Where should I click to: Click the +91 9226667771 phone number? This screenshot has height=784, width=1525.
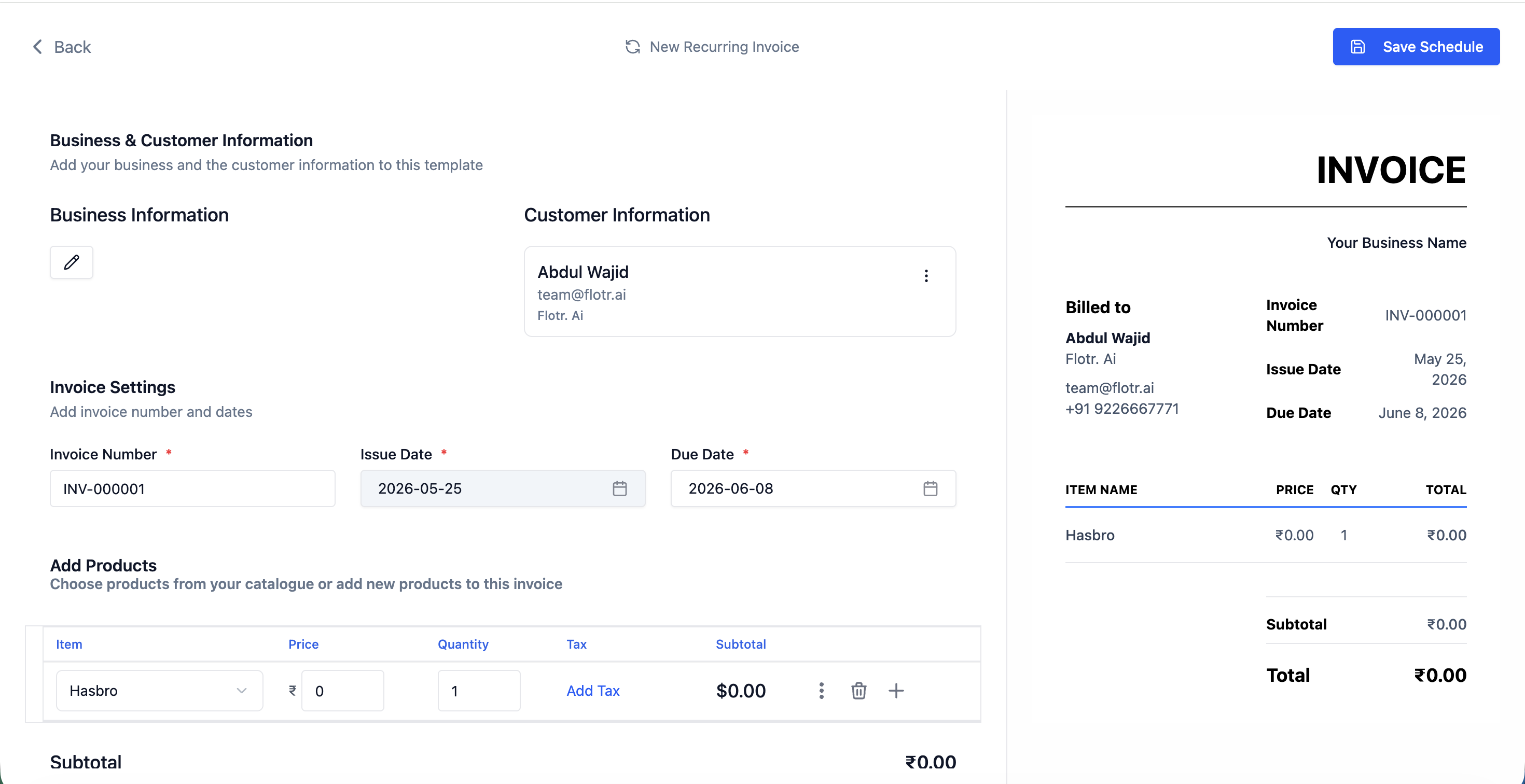1122,409
